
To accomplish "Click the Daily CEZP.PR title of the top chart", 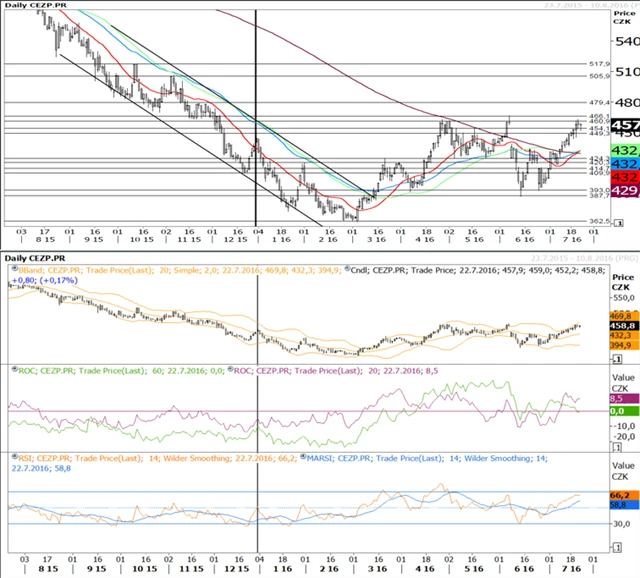I will (x=38, y=6).
